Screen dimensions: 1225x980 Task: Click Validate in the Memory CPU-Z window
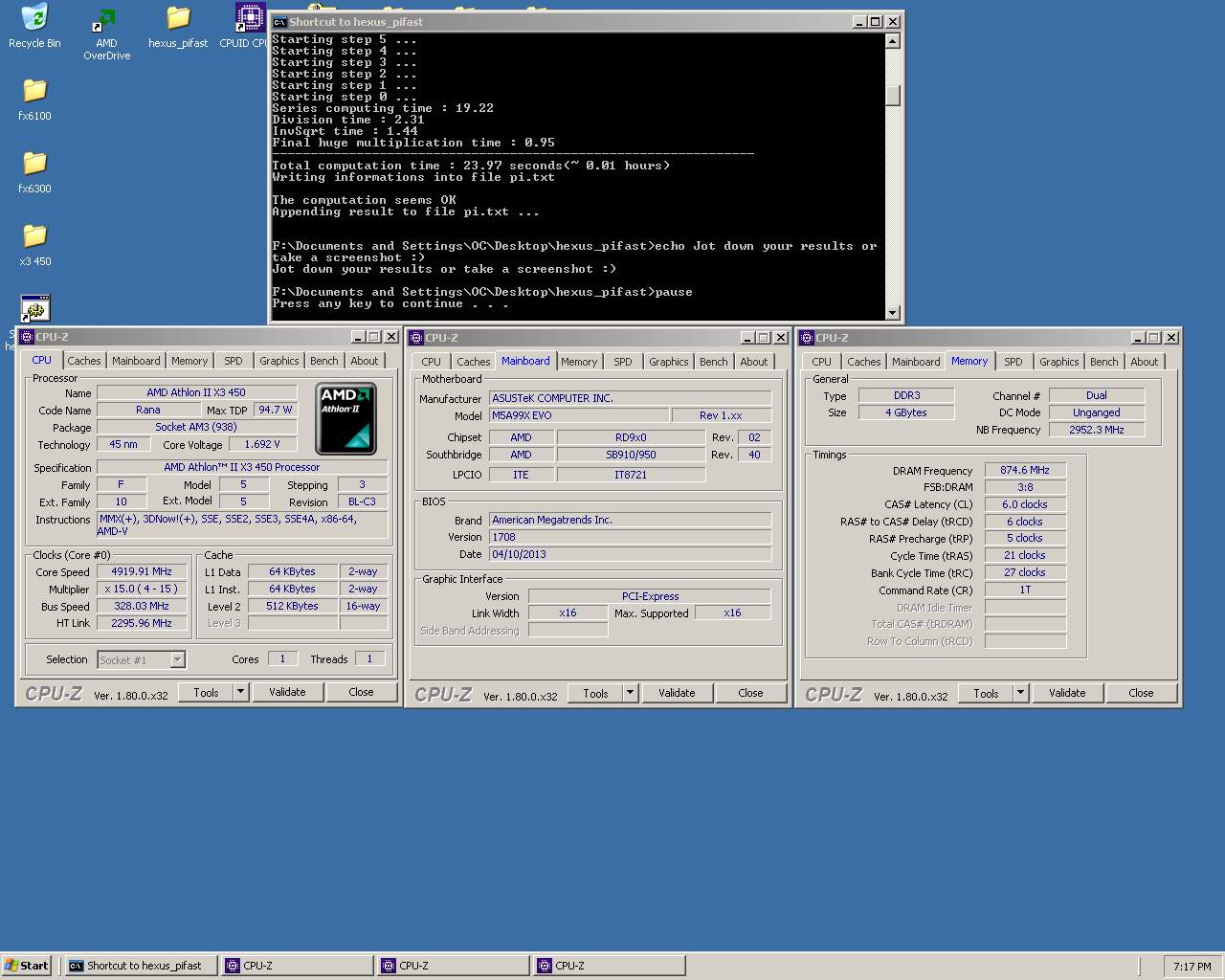coord(1067,693)
